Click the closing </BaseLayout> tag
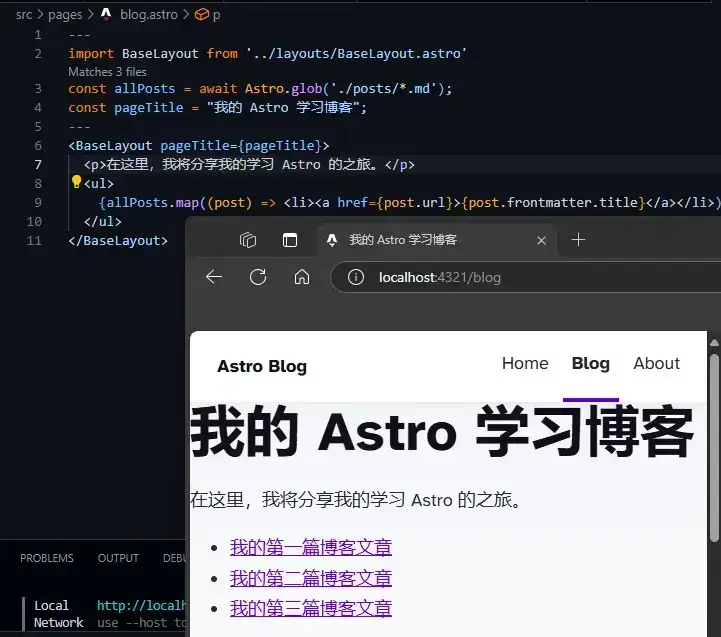Screen dimensions: 721x637 click(118, 241)
